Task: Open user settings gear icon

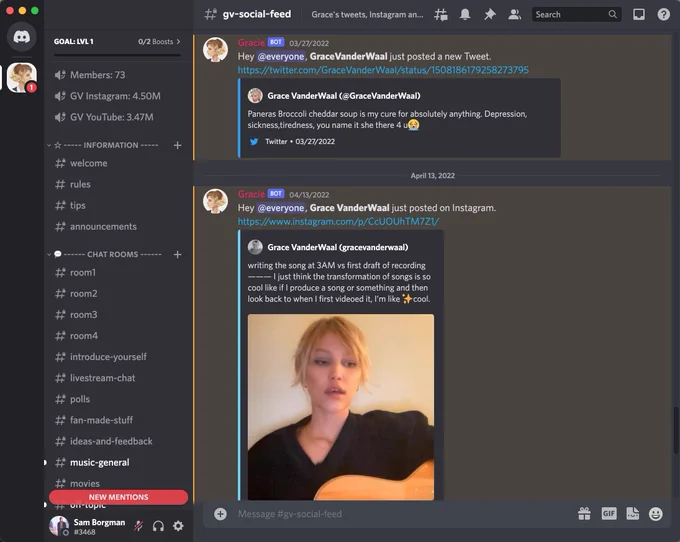Action: (178, 526)
